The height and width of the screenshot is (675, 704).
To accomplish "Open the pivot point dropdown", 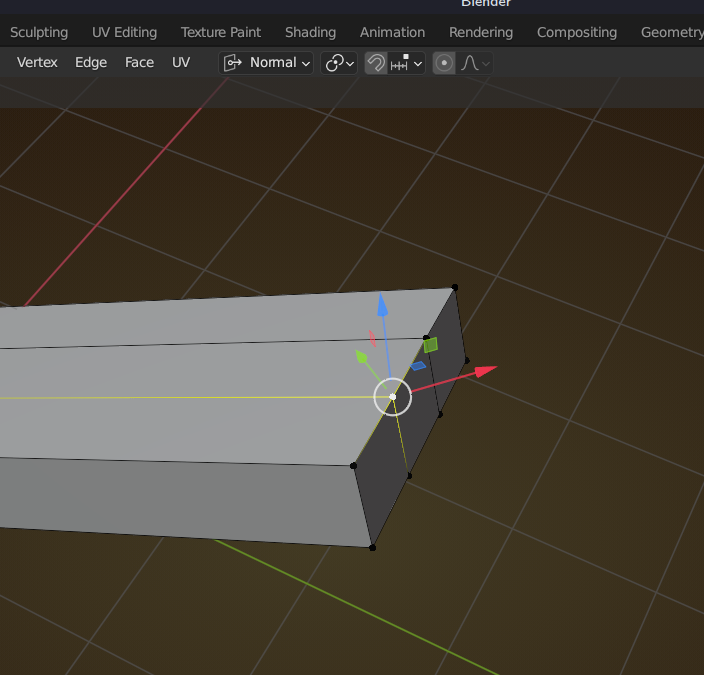I will [x=339, y=63].
